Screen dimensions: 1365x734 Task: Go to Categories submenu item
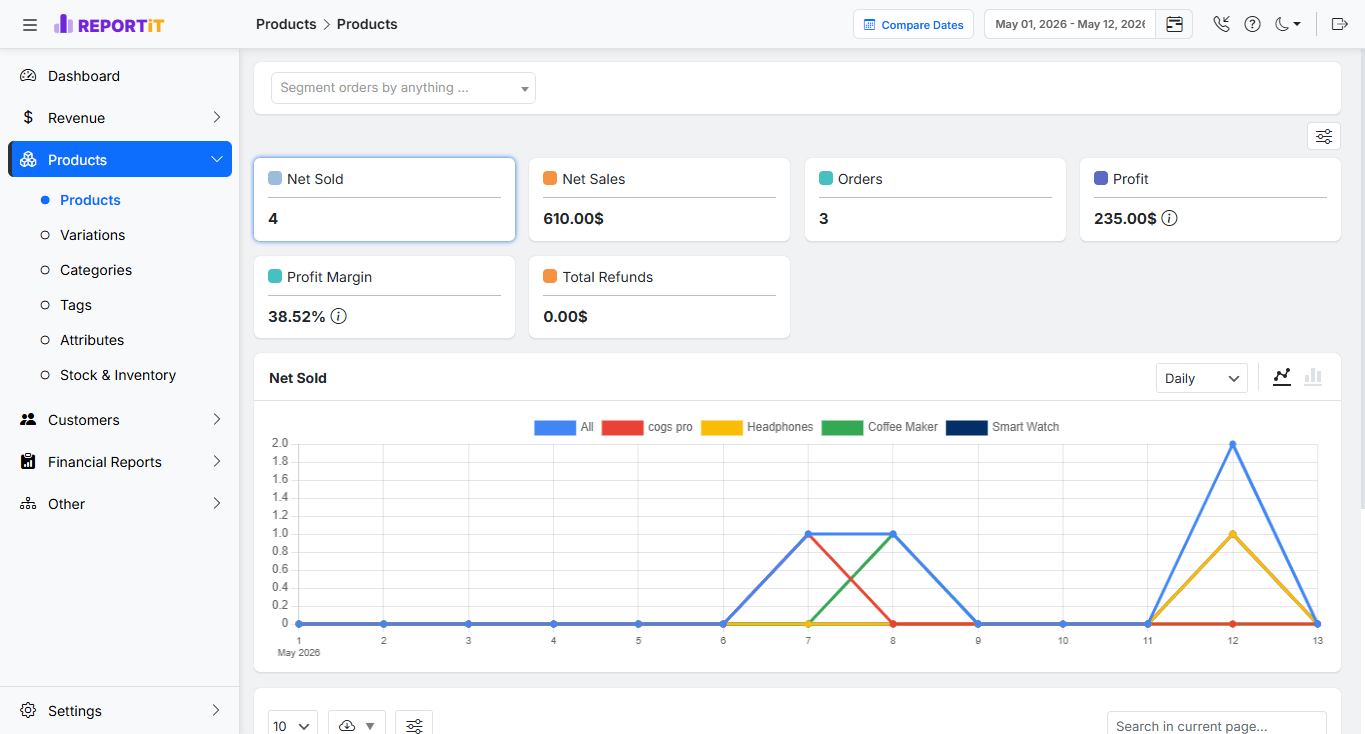tap(96, 270)
